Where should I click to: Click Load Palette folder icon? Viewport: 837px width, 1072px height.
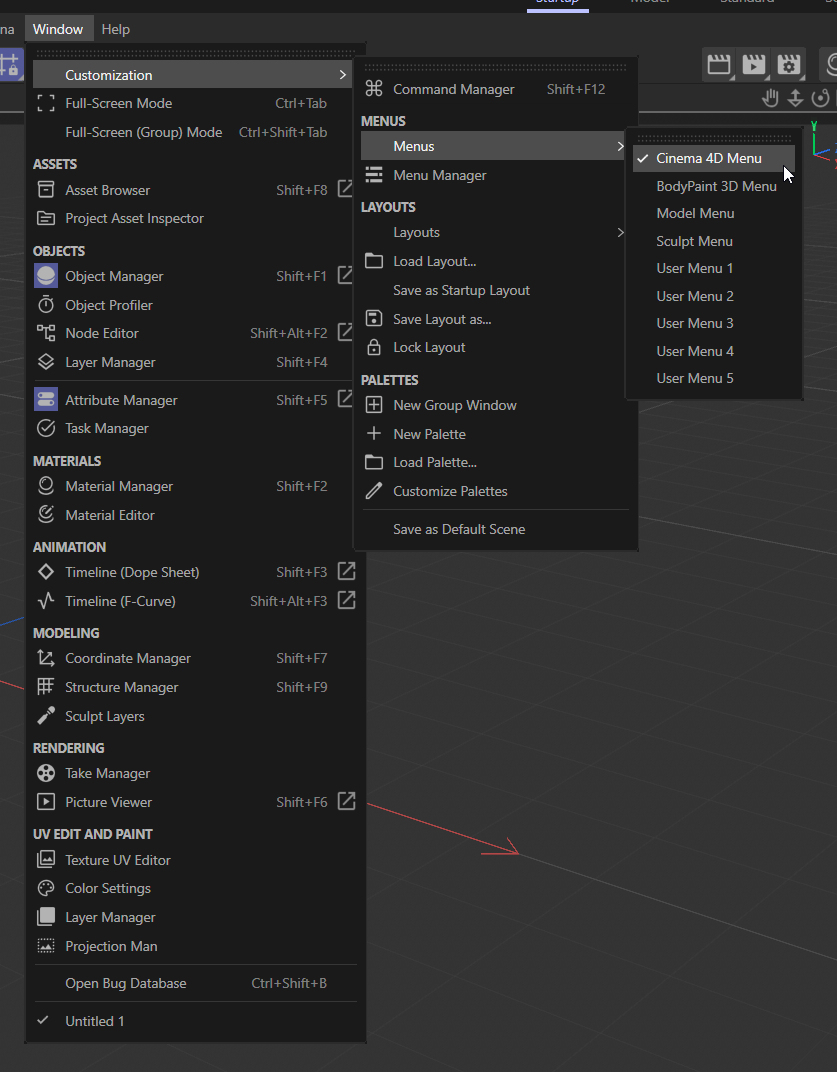click(x=374, y=462)
